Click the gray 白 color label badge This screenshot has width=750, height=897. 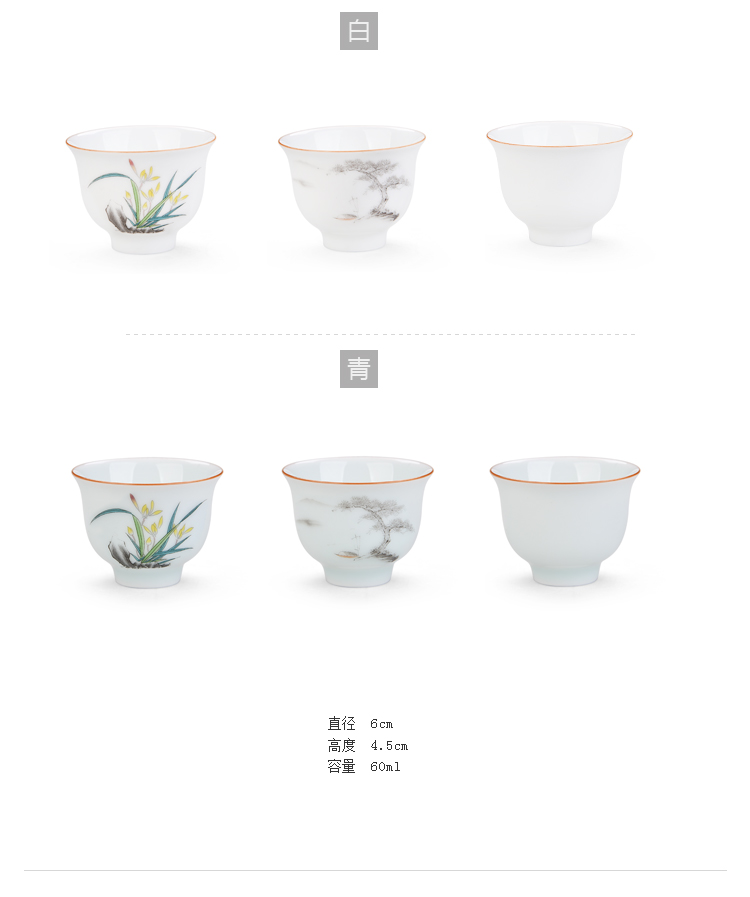(359, 31)
